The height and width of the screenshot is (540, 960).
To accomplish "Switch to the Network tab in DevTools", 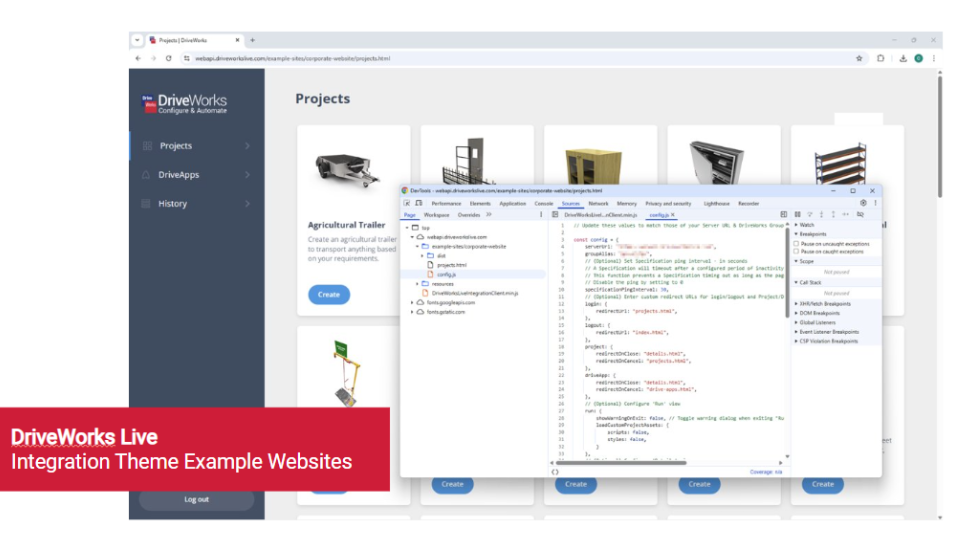I will point(598,203).
